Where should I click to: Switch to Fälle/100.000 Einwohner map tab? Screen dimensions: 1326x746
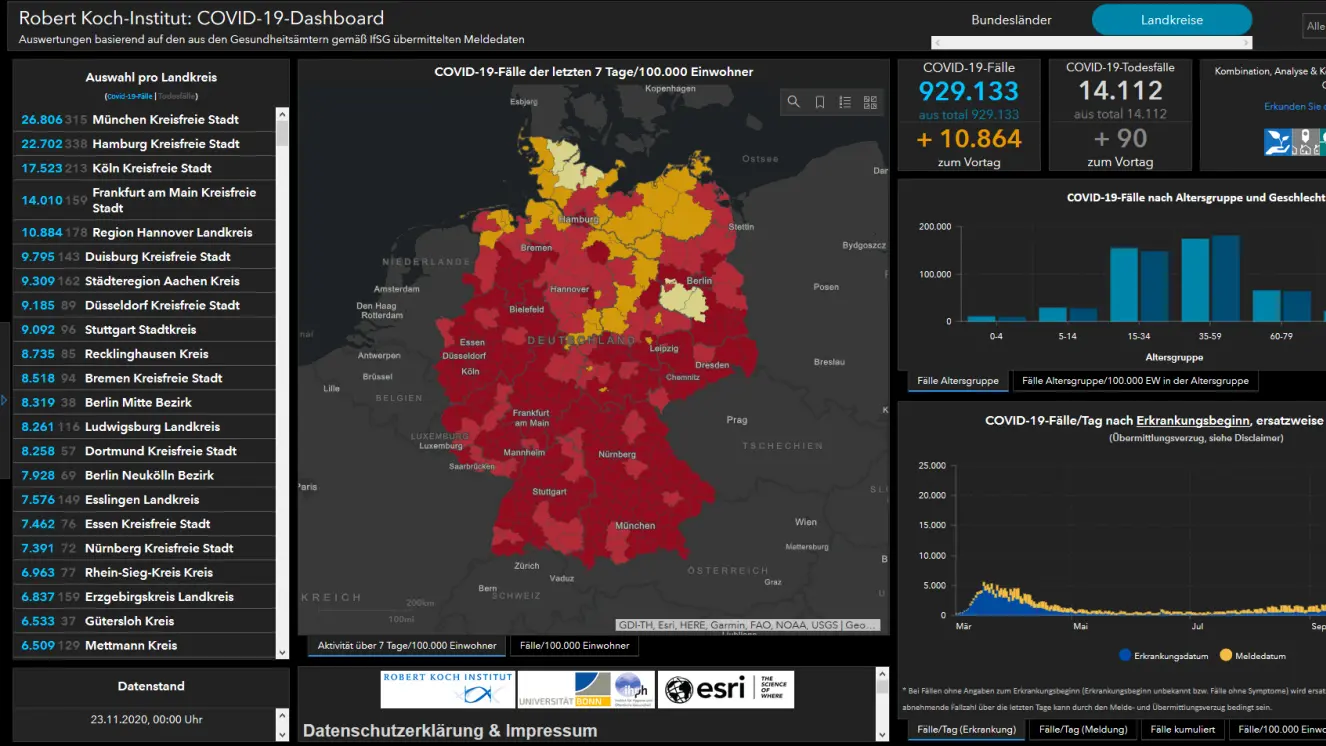click(x=574, y=646)
